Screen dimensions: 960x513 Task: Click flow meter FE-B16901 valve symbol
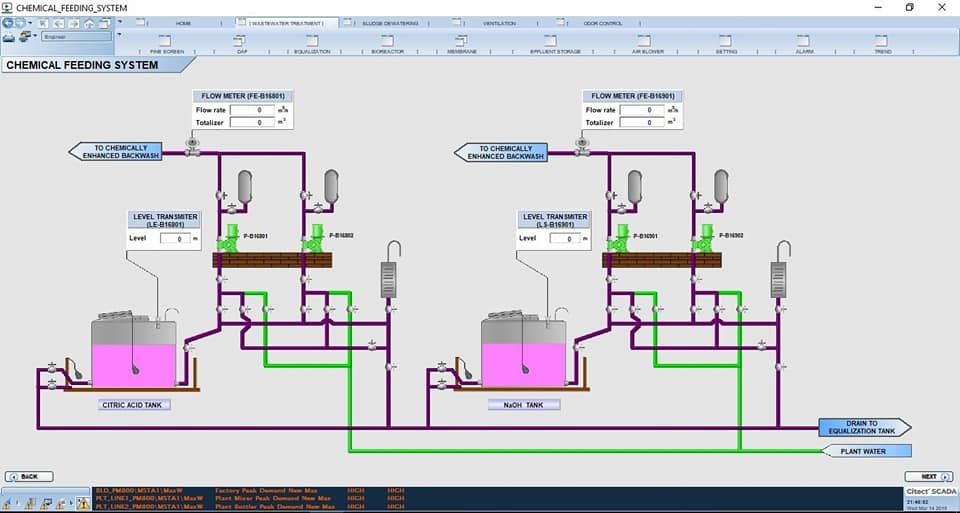pyautogui.click(x=582, y=147)
